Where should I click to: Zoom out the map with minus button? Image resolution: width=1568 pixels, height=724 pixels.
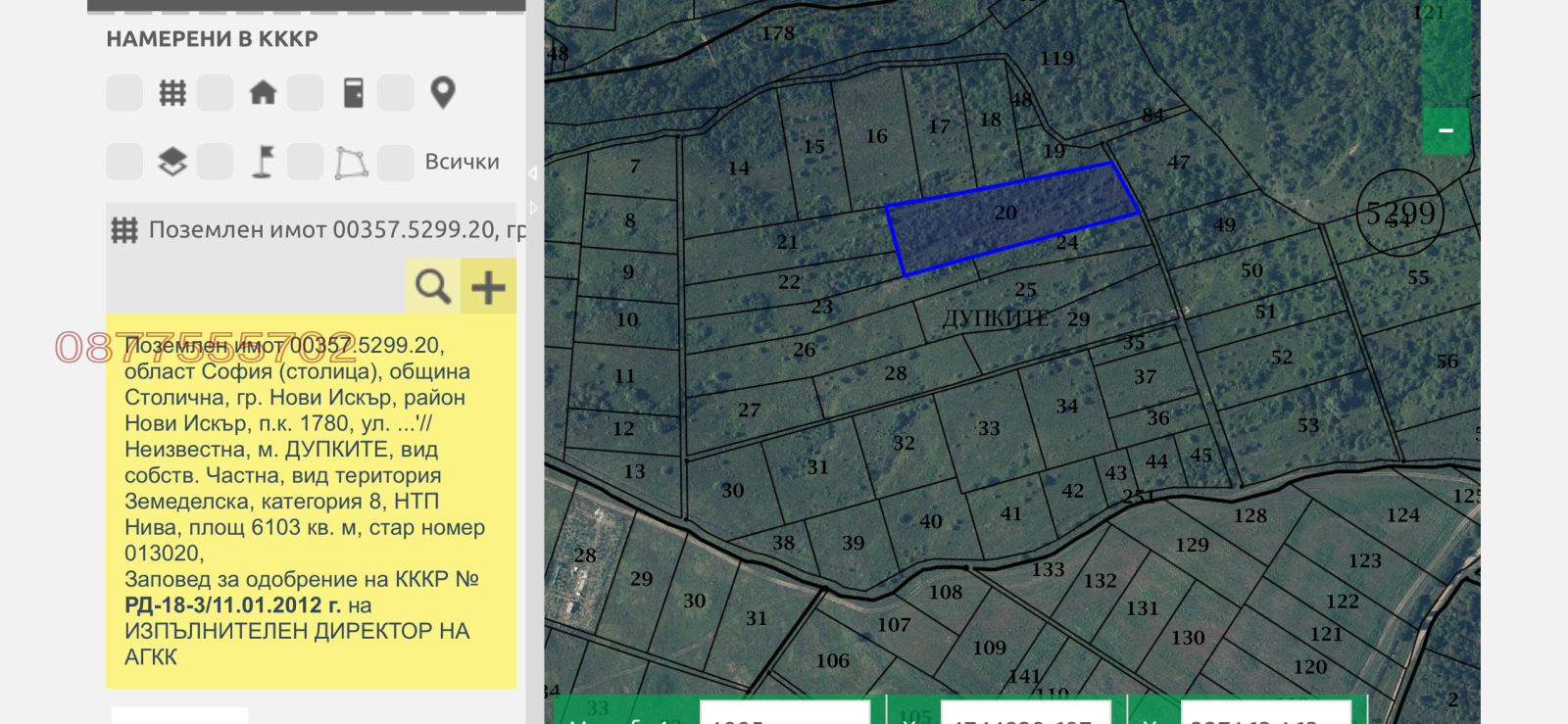coord(1445,130)
